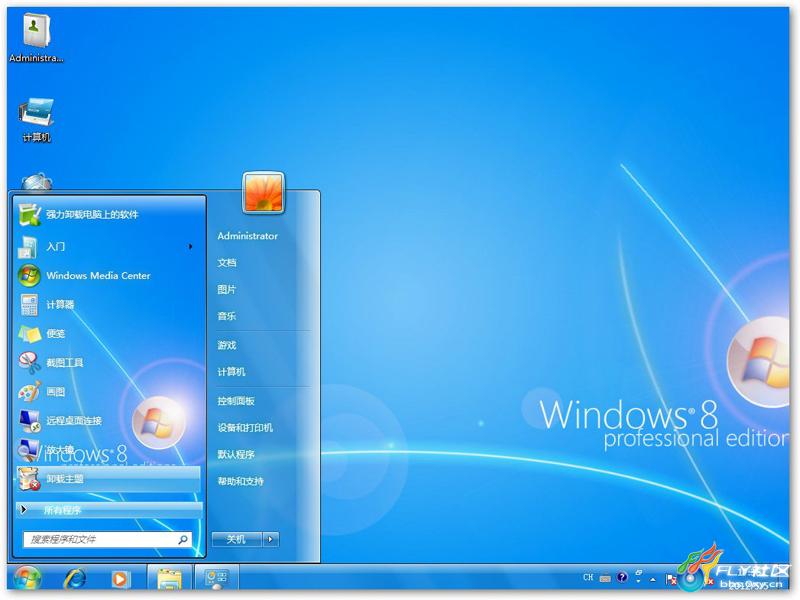Click the 搜索程序和文件 search box
The image size is (800, 600).
[107, 539]
